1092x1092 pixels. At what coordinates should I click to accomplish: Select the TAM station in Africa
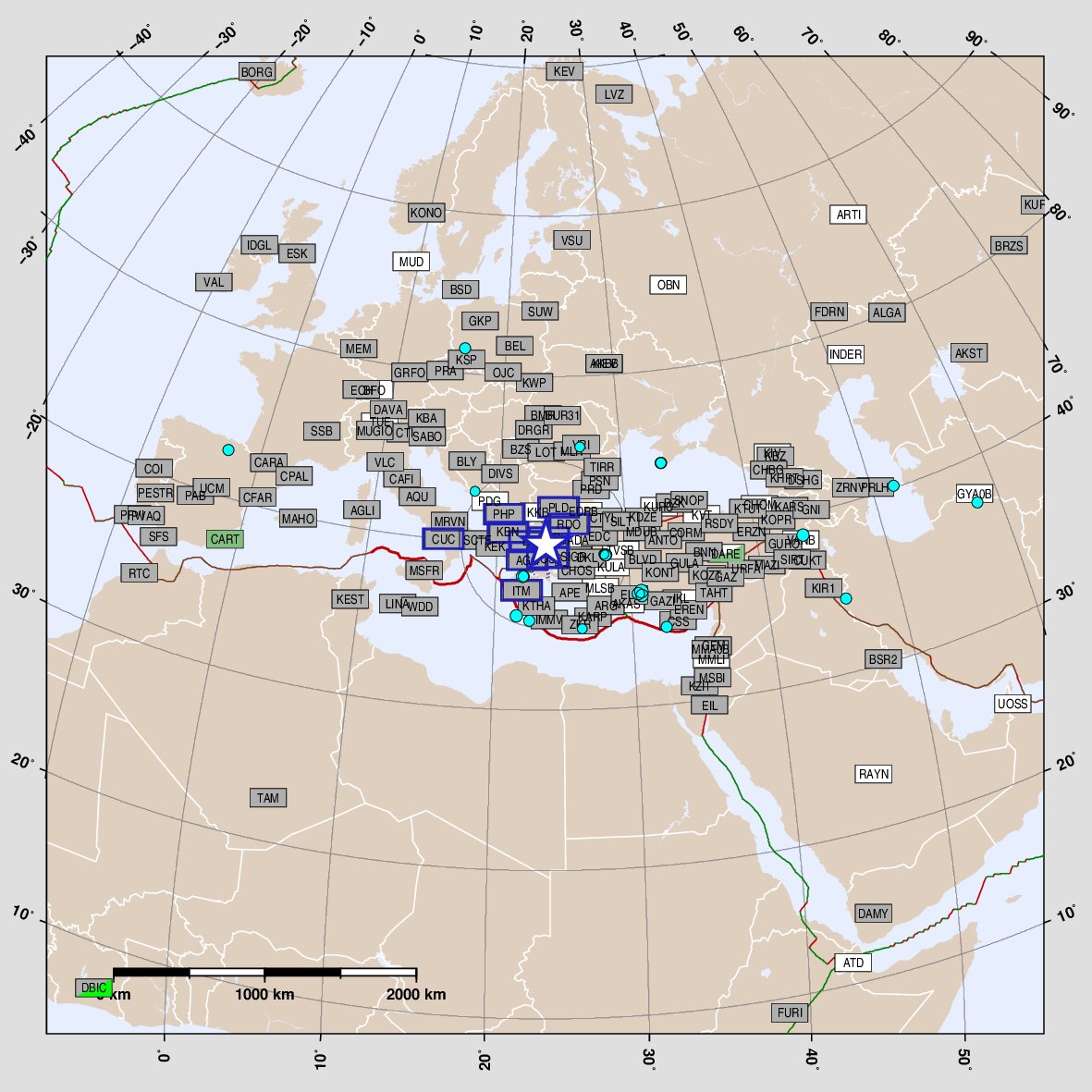pos(267,798)
